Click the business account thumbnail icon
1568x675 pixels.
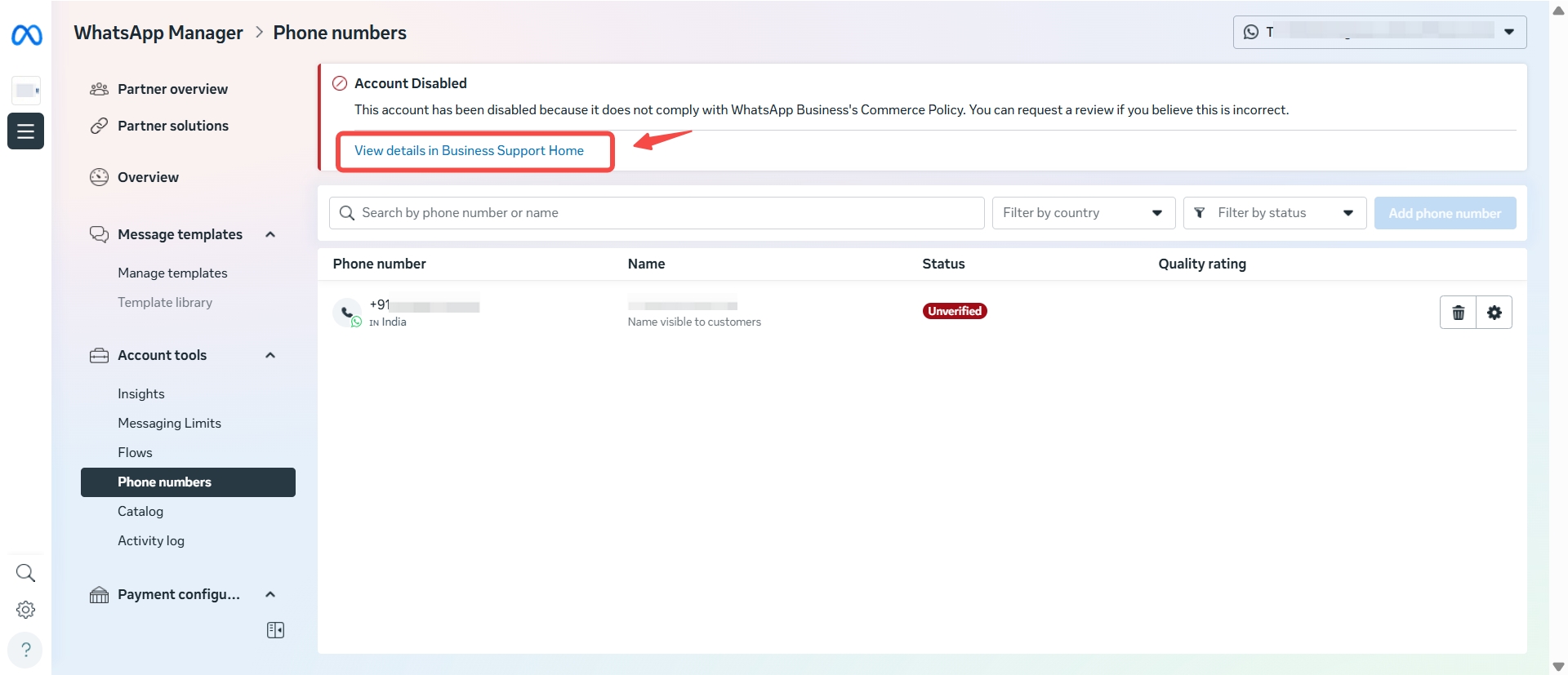(26, 90)
